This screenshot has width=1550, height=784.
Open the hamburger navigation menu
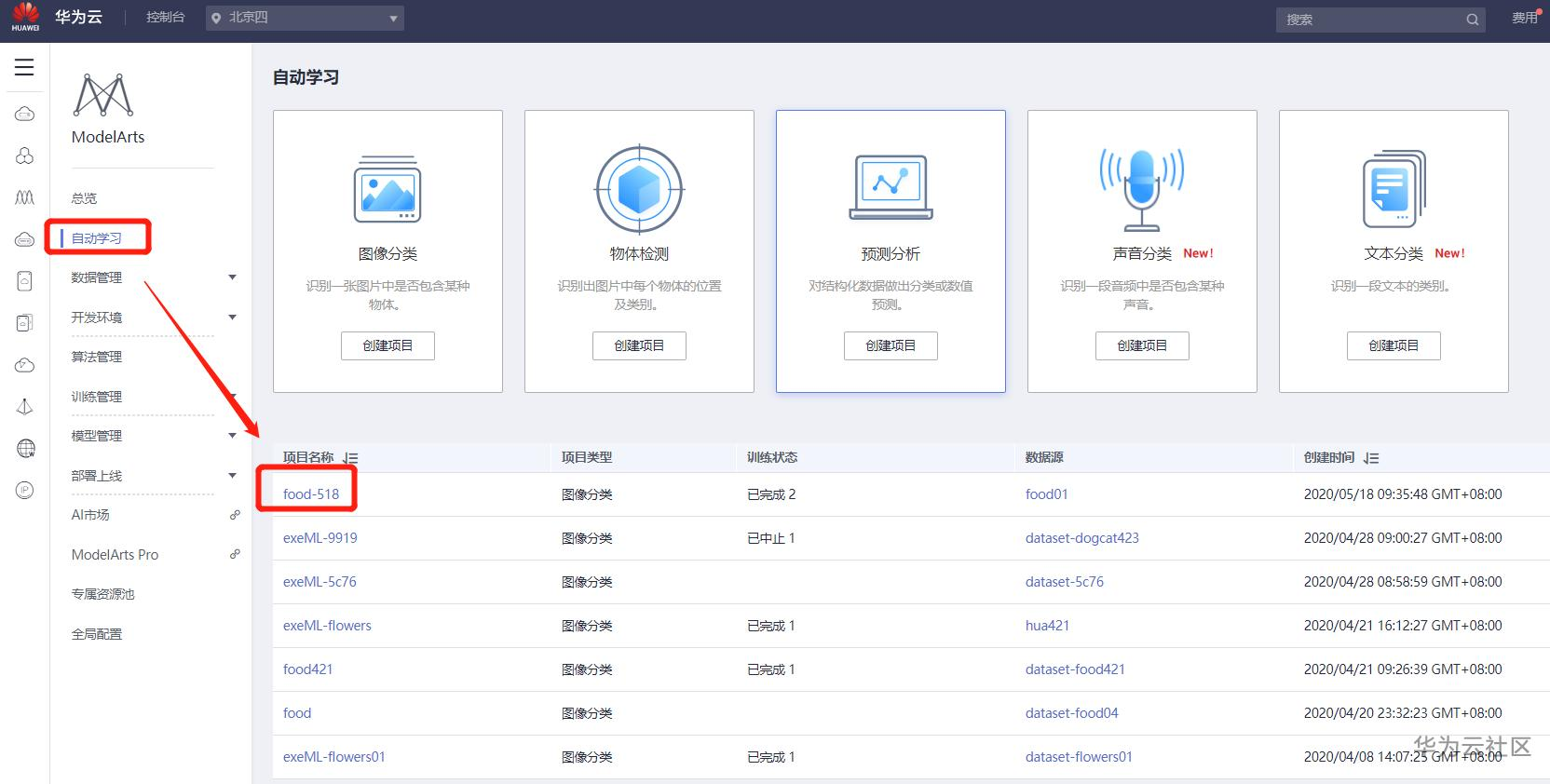pyautogui.click(x=24, y=67)
